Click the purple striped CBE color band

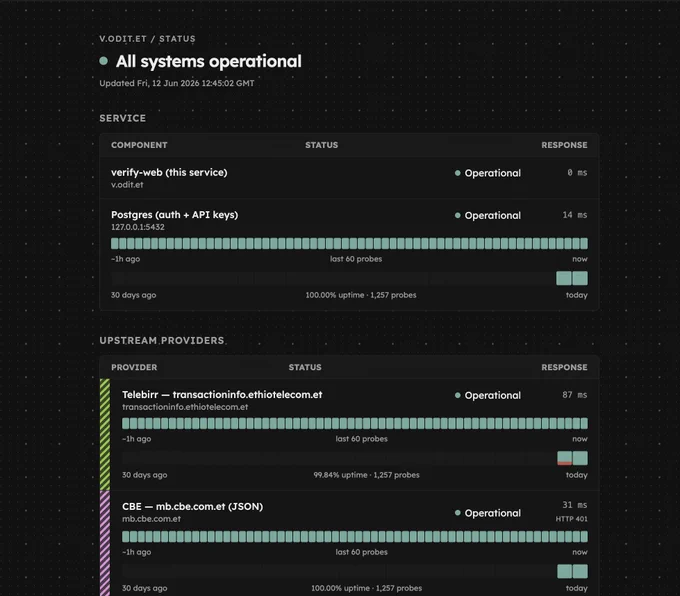pos(105,543)
